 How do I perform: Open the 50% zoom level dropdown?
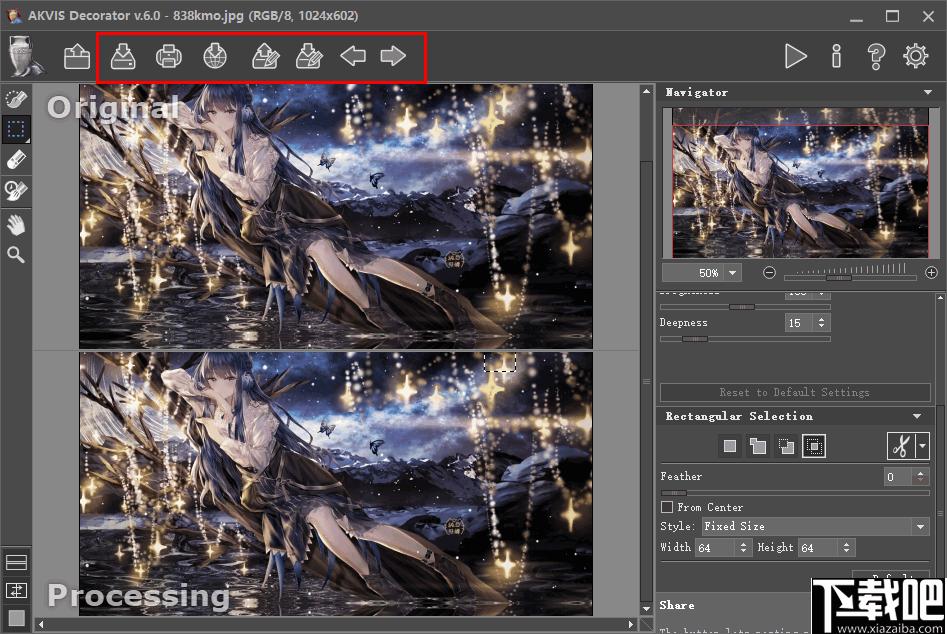point(733,273)
